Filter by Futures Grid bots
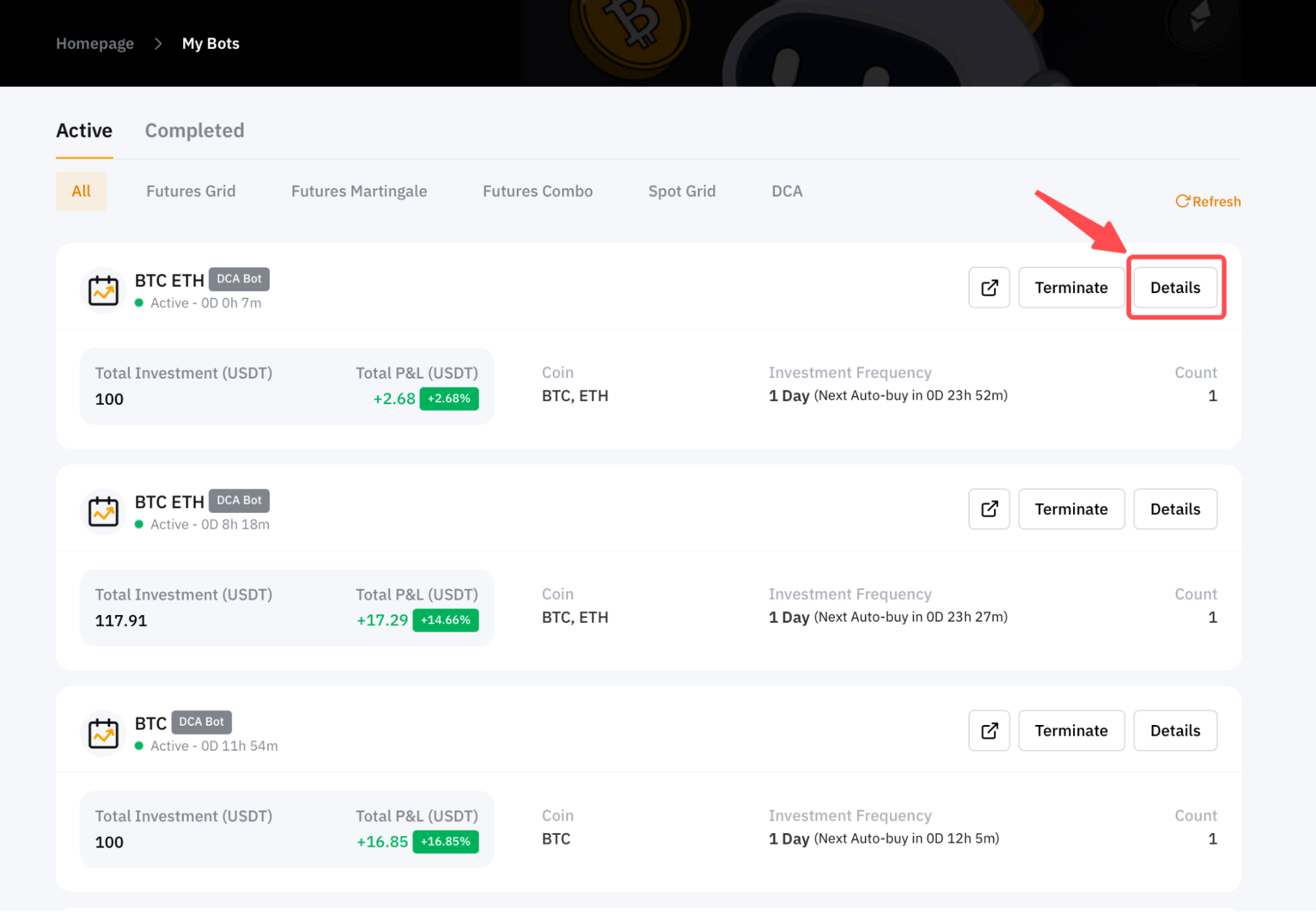 [x=191, y=191]
